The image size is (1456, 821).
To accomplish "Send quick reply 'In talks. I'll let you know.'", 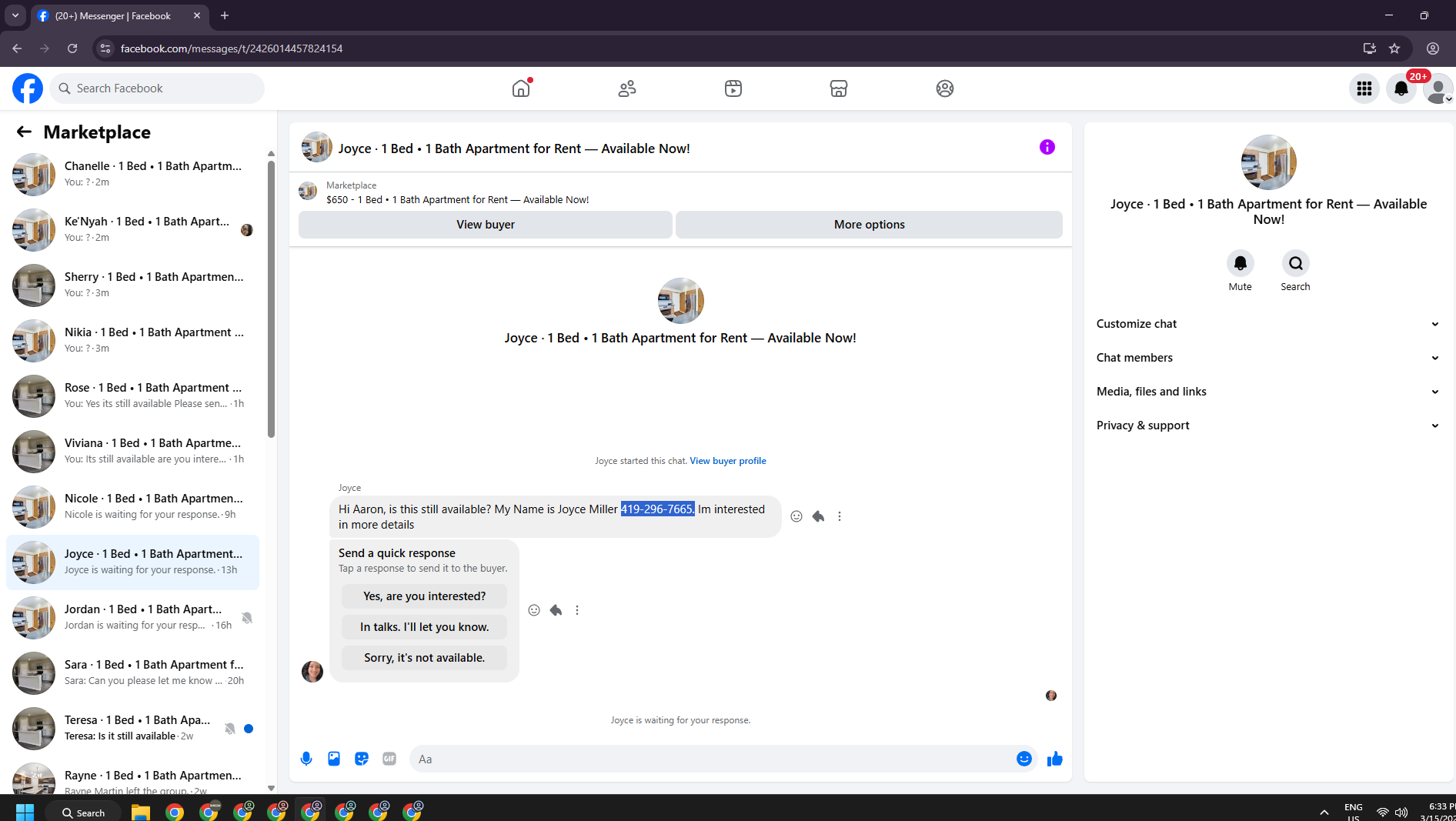I will 425,627.
